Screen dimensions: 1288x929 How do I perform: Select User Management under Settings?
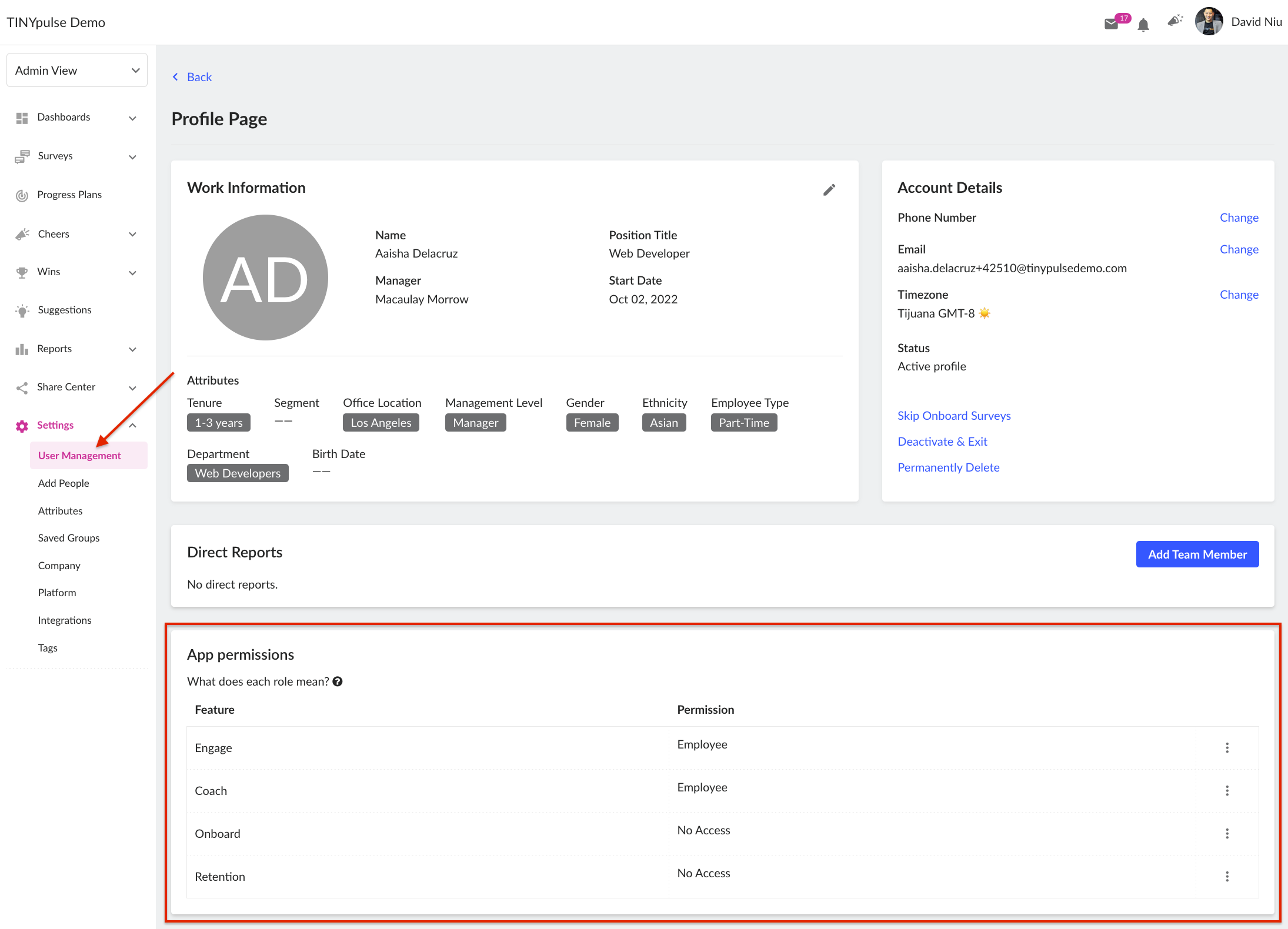point(88,456)
